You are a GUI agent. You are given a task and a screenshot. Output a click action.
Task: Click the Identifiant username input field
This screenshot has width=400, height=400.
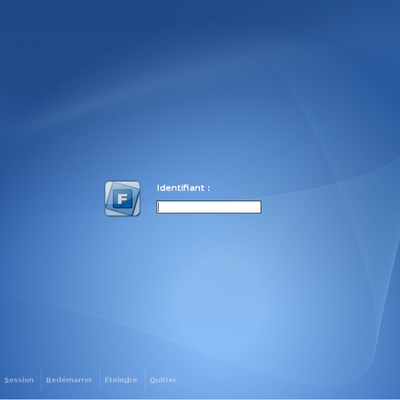[209, 207]
